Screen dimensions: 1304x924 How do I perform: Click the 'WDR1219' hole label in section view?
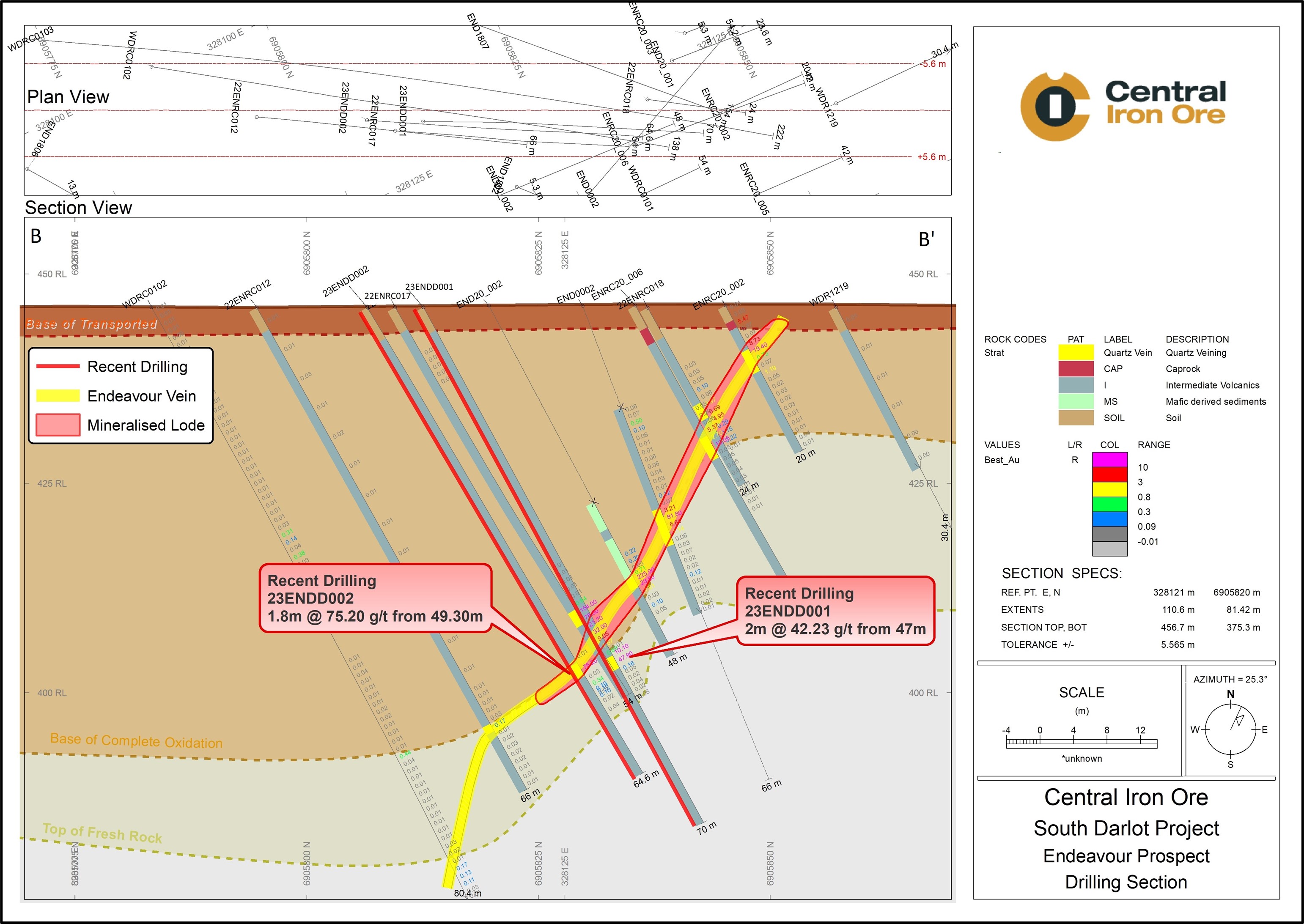coord(829,294)
